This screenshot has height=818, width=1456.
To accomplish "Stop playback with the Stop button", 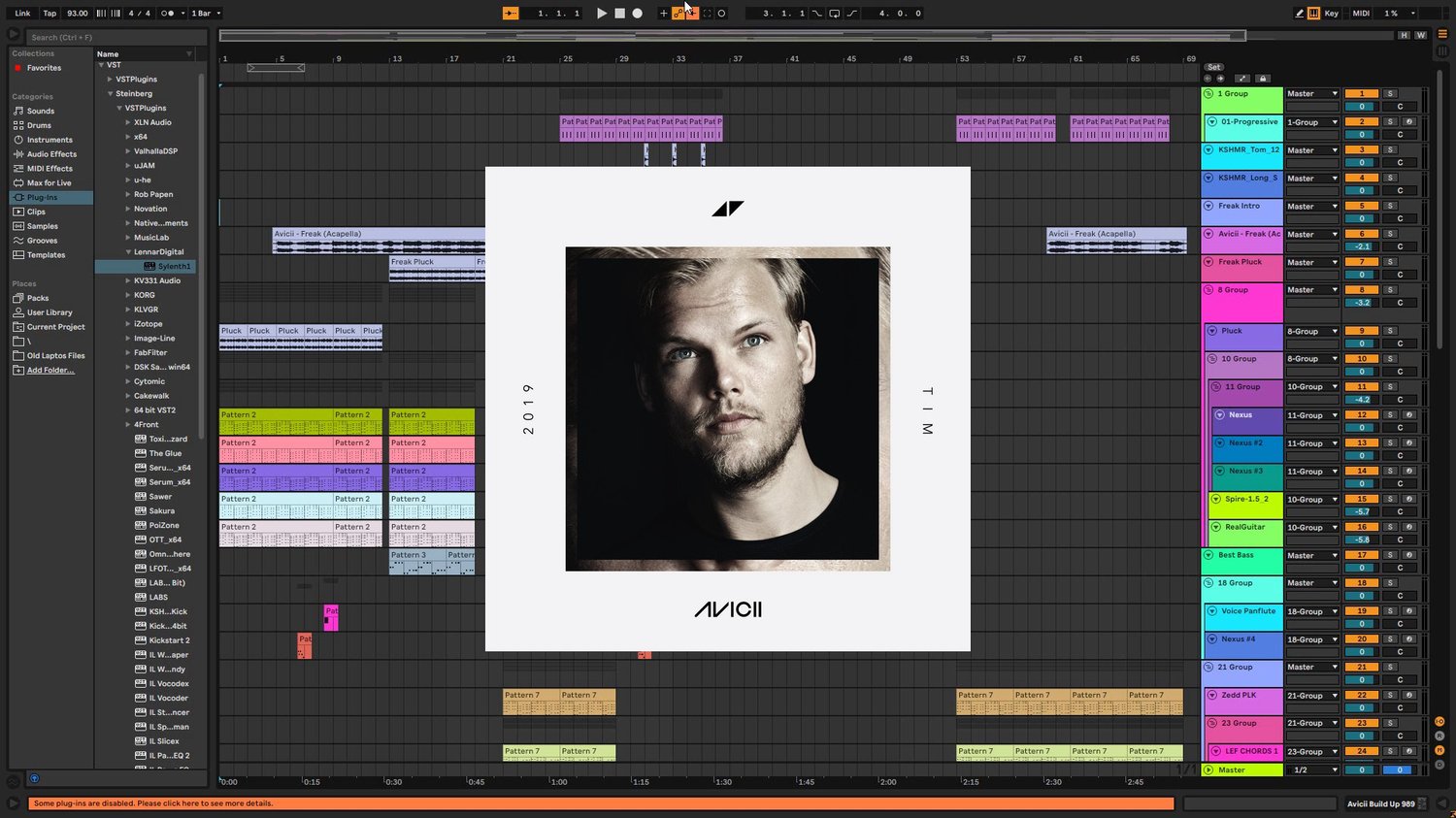I will (619, 14).
